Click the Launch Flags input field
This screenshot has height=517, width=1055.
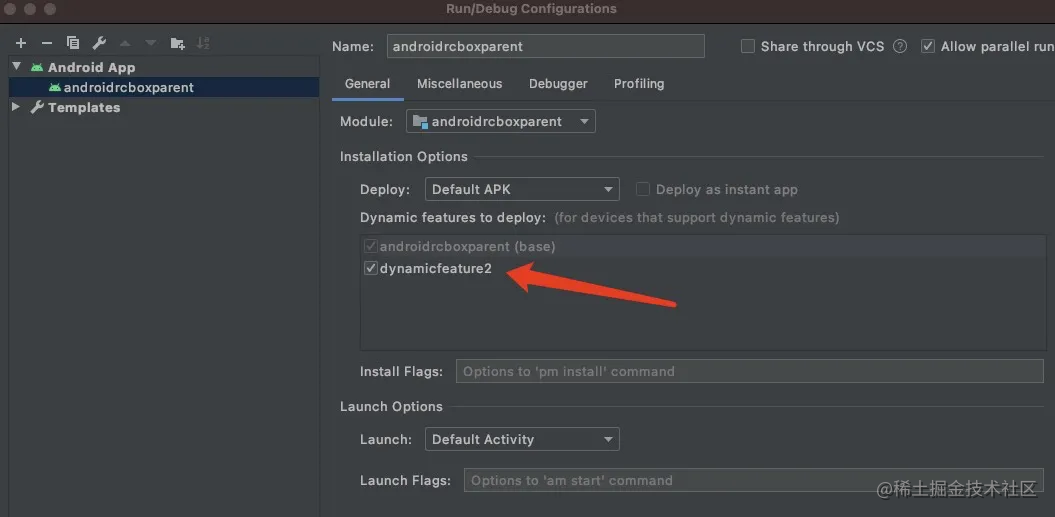point(754,481)
